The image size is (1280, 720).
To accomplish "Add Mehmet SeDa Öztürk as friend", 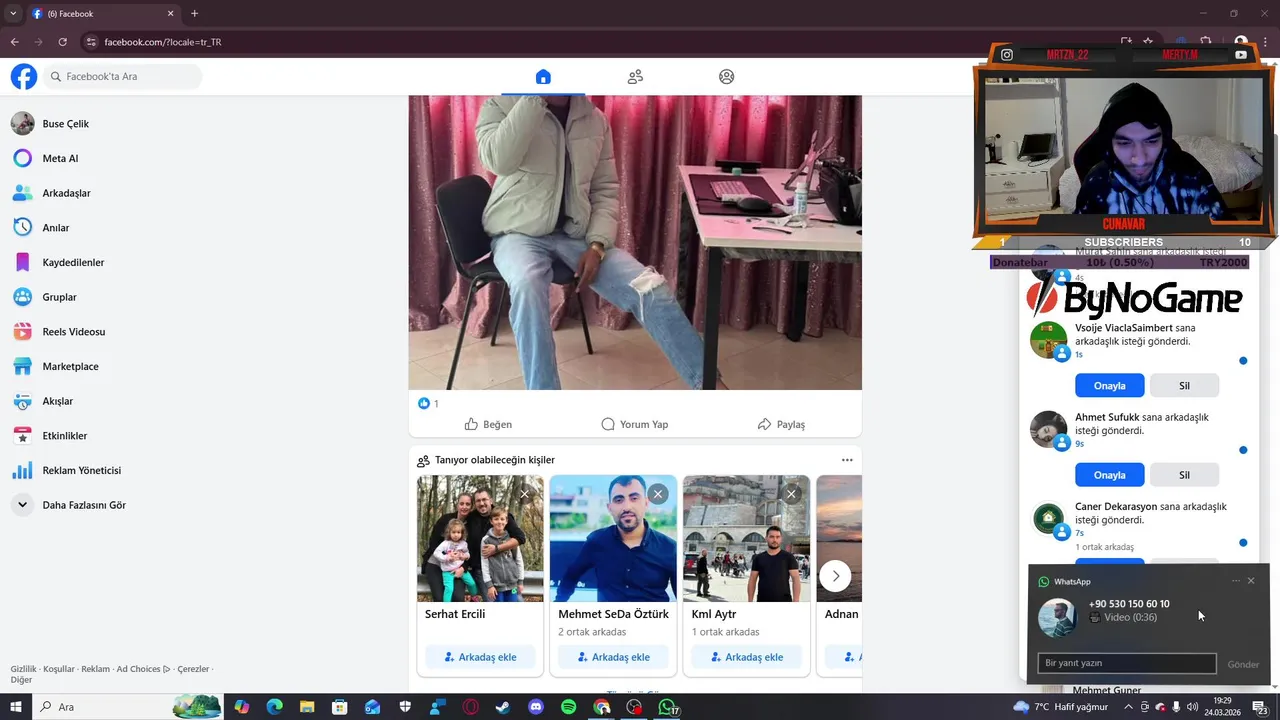I will [x=613, y=657].
